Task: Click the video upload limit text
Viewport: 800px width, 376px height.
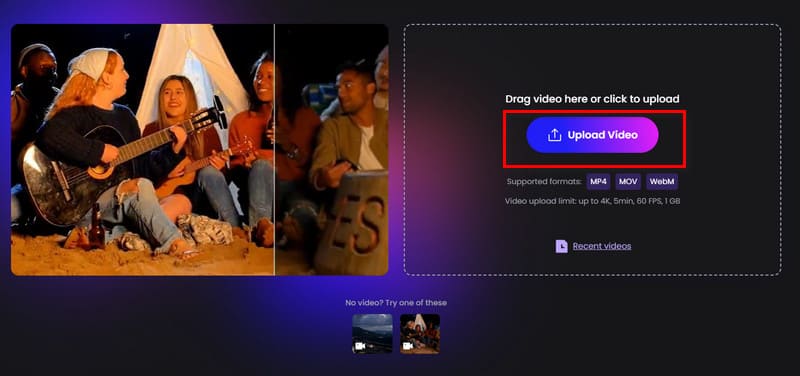Action: (x=592, y=202)
